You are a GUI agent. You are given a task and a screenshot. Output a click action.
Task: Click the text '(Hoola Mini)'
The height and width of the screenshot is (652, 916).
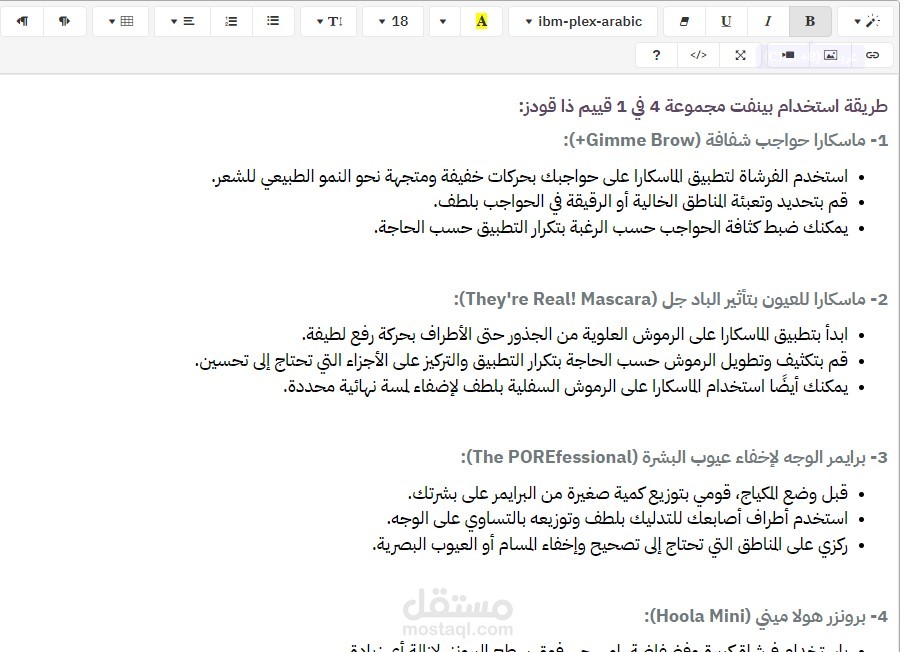700,617
